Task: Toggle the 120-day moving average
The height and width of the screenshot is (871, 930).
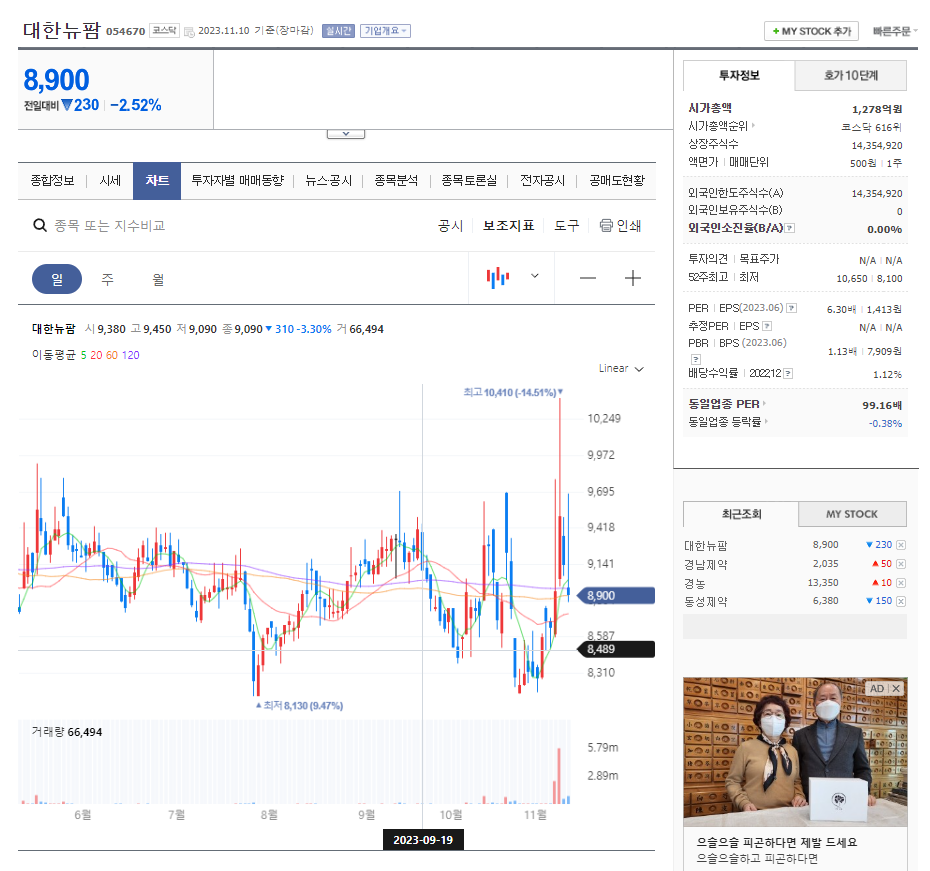Action: pos(130,355)
